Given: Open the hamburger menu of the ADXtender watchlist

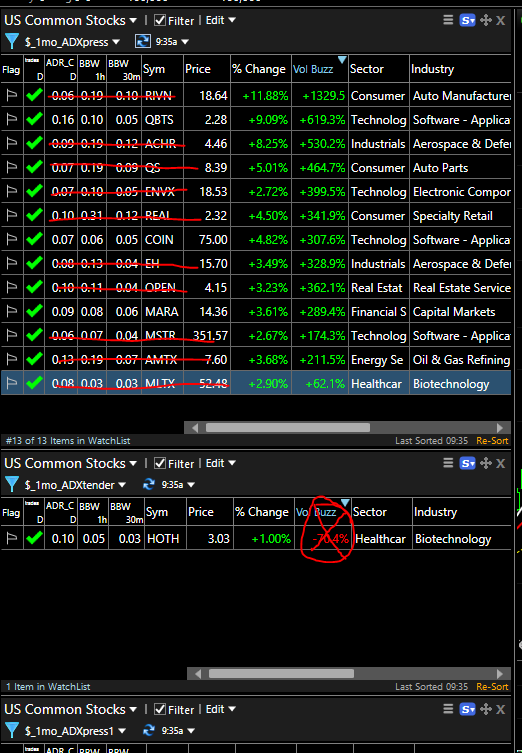Looking at the screenshot, I should tap(448, 463).
